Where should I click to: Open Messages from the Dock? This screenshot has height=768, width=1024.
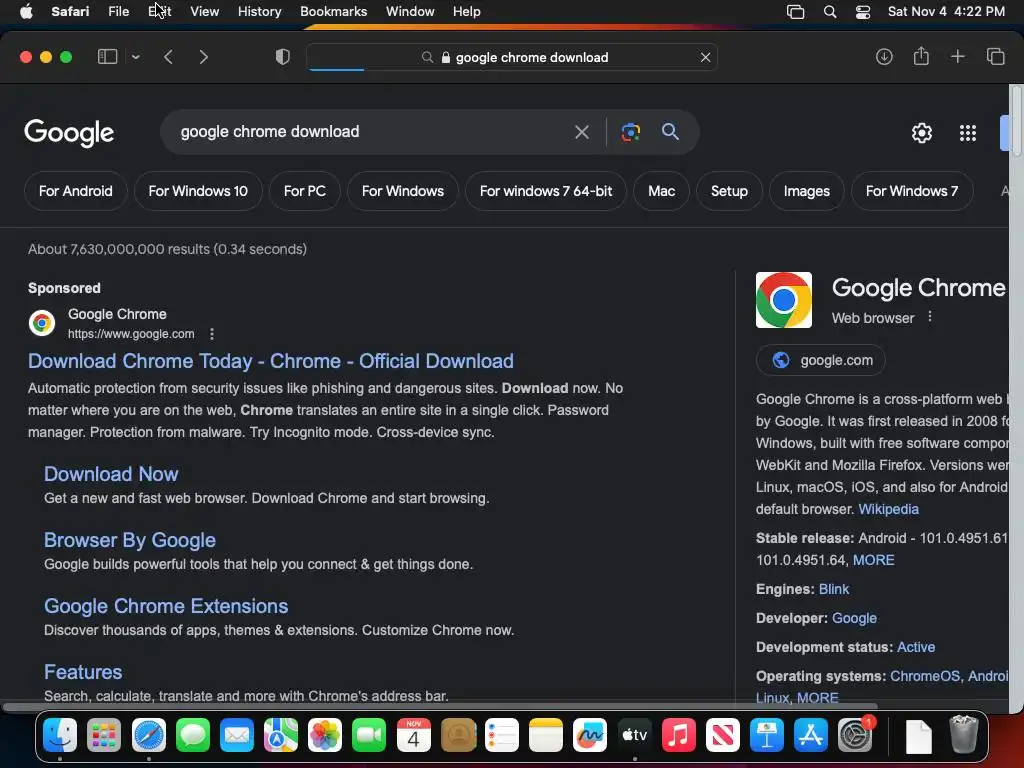(x=193, y=735)
